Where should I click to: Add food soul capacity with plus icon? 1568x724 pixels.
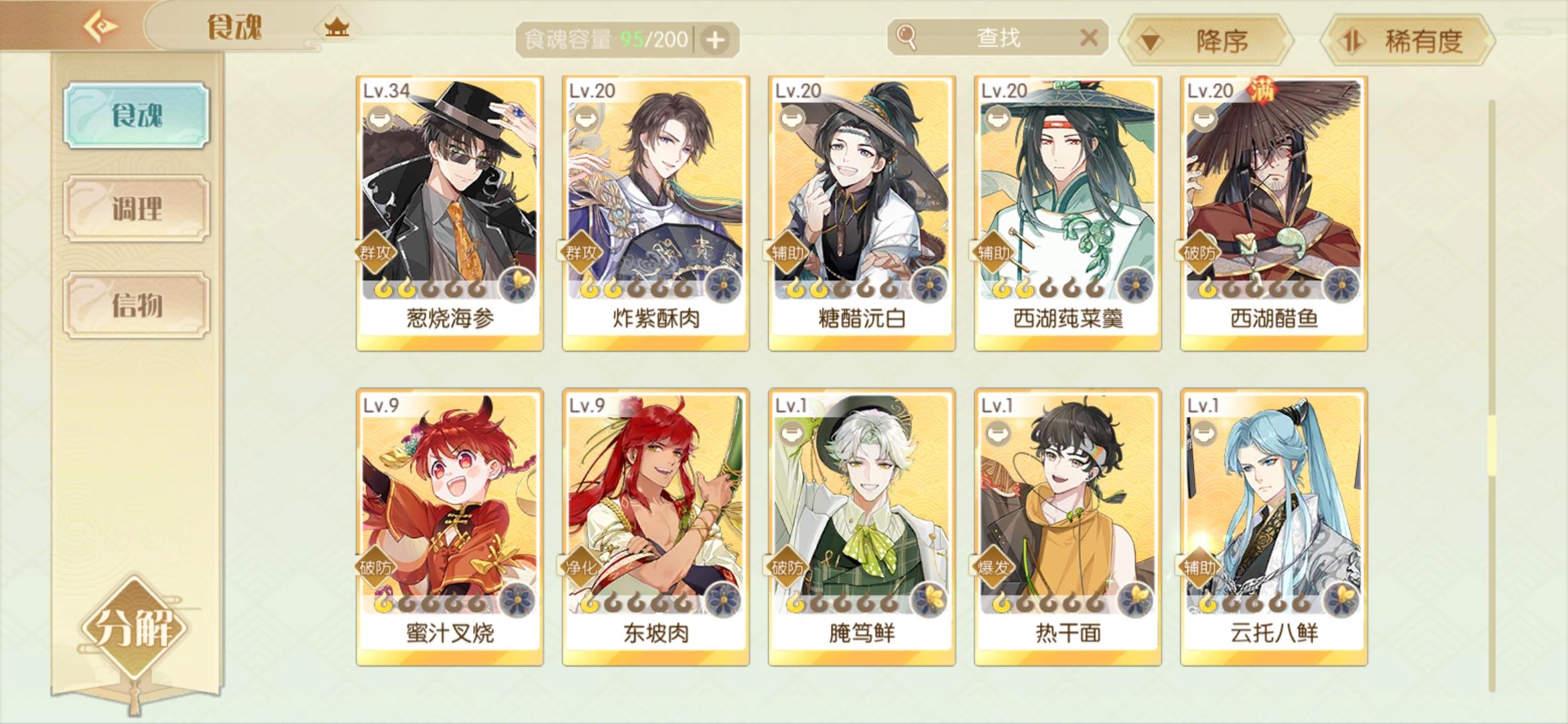click(715, 40)
